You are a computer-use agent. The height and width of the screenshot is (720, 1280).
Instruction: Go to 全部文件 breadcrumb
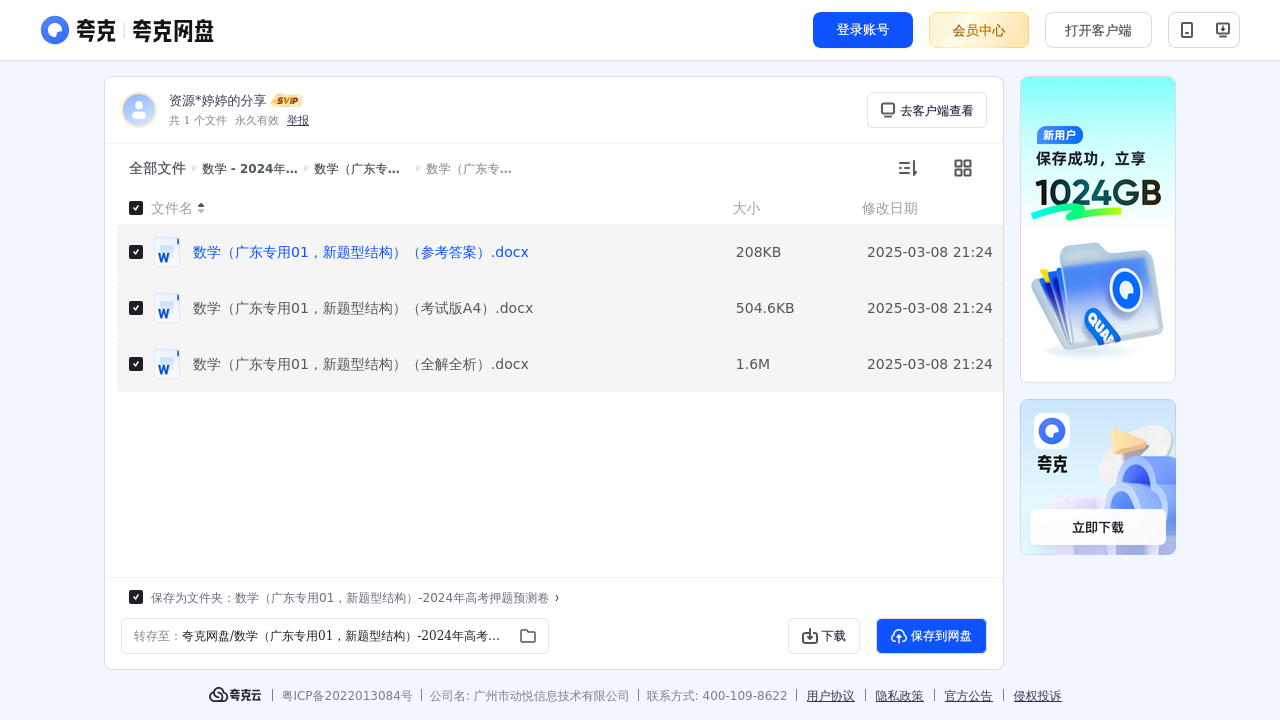point(157,168)
